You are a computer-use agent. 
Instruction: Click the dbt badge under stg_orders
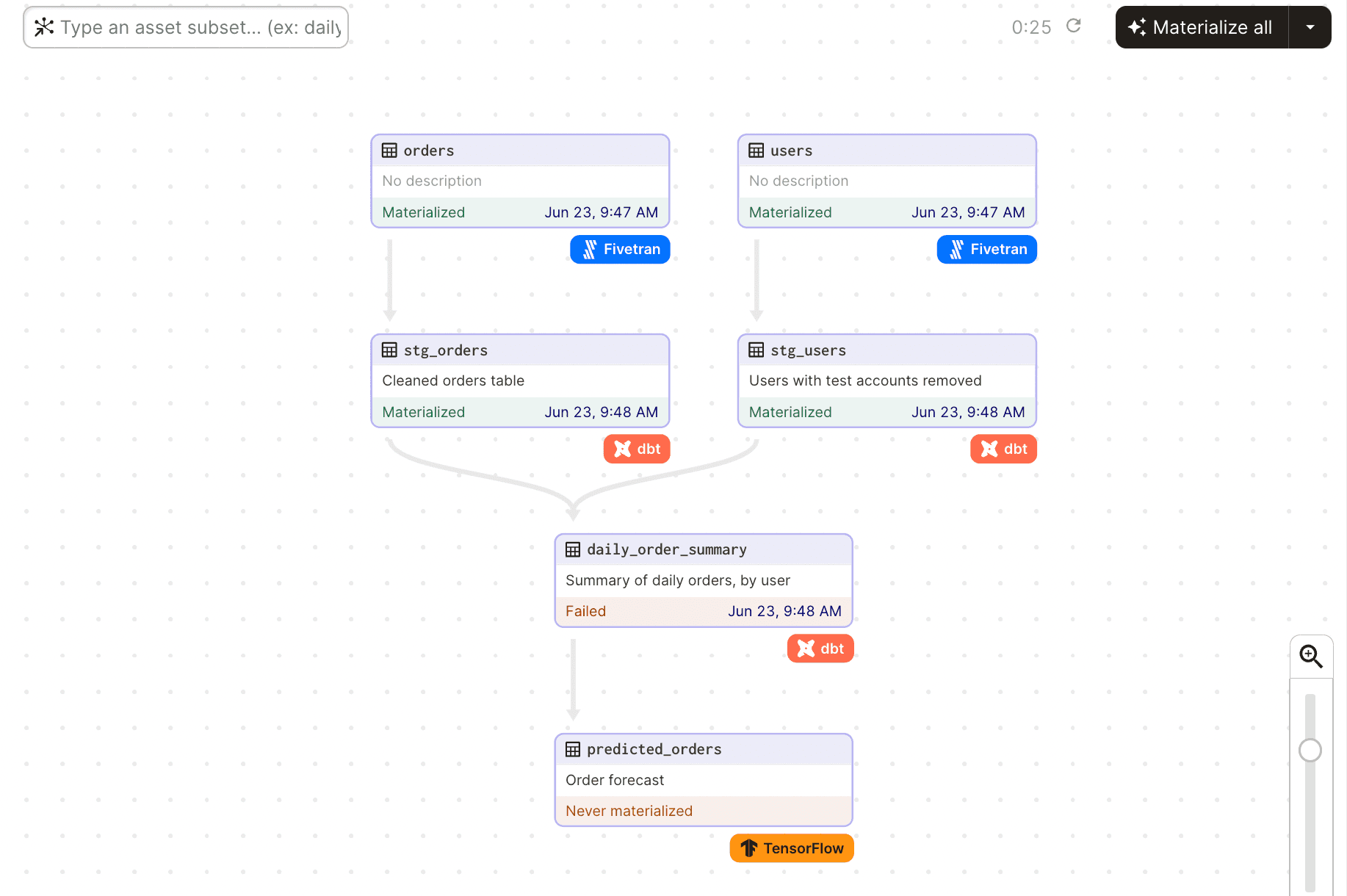636,449
